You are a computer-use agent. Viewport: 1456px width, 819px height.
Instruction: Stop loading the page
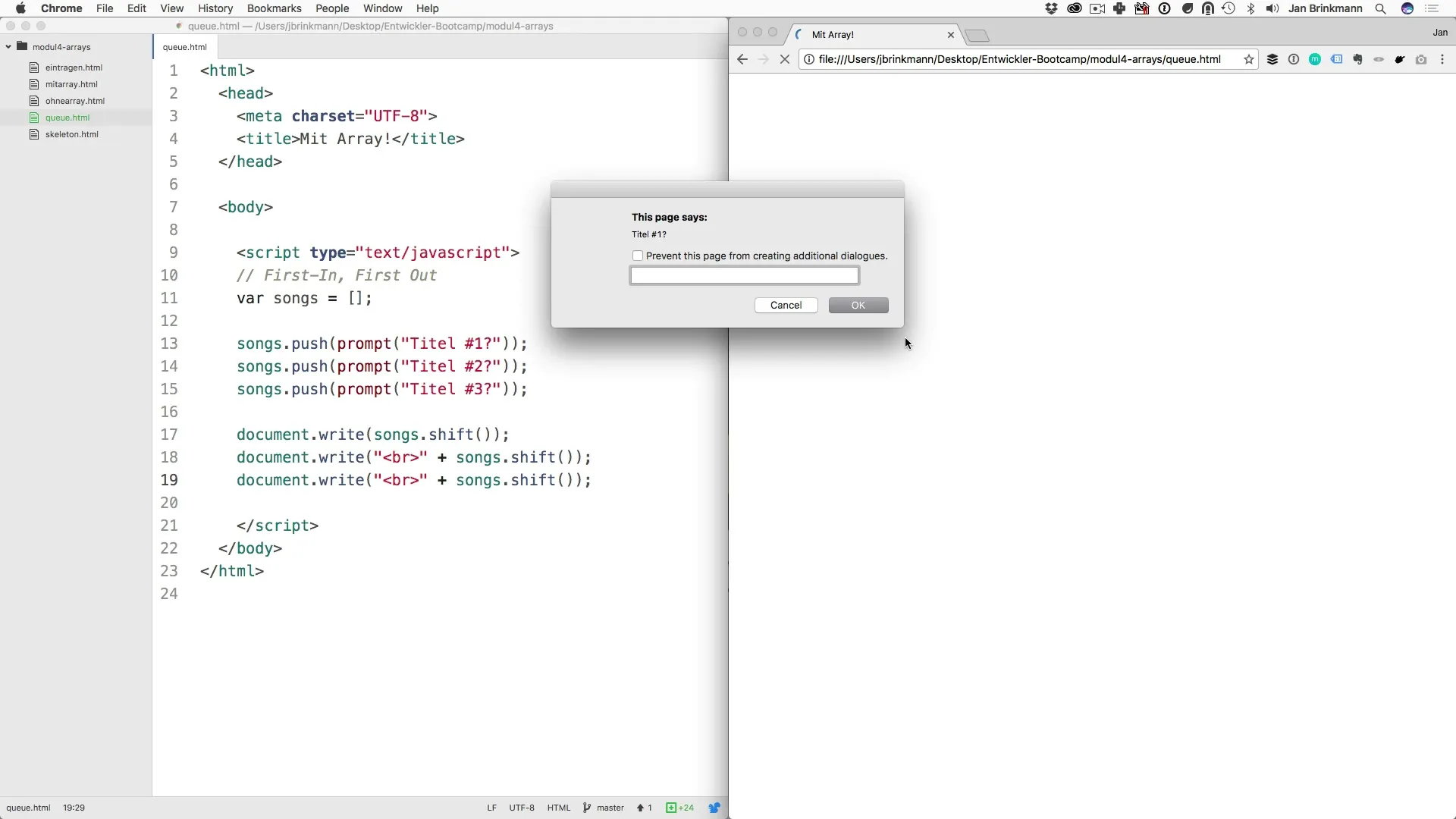click(x=785, y=59)
